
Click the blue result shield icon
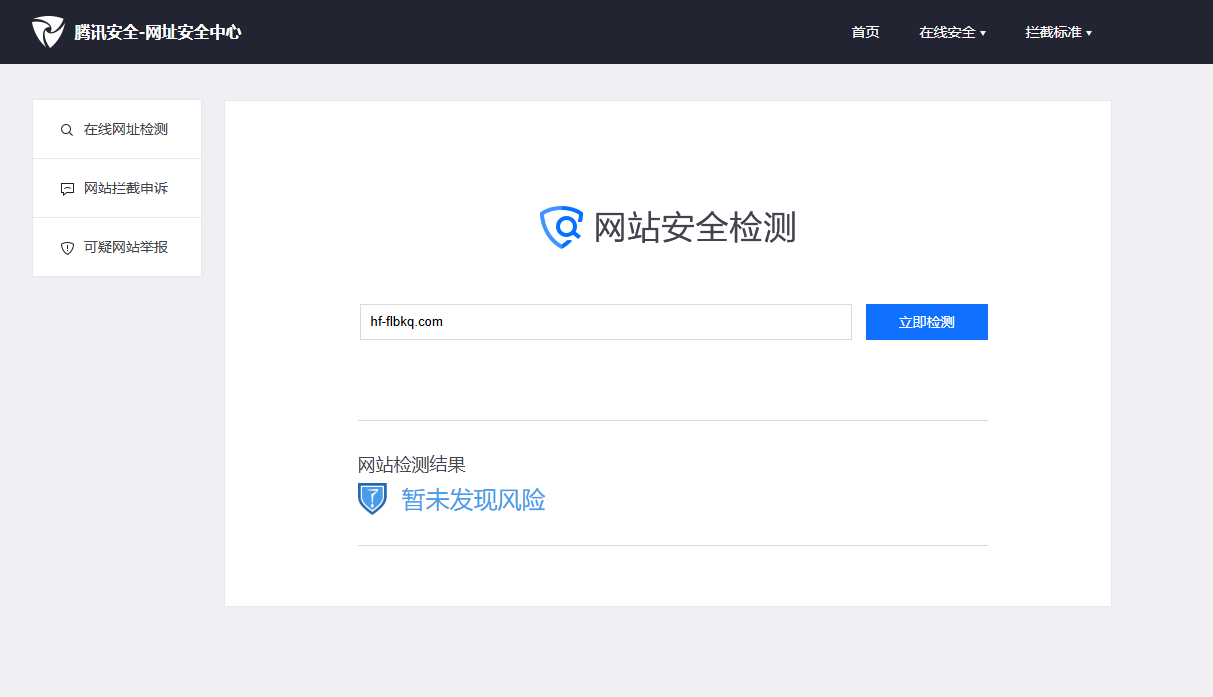[372, 499]
